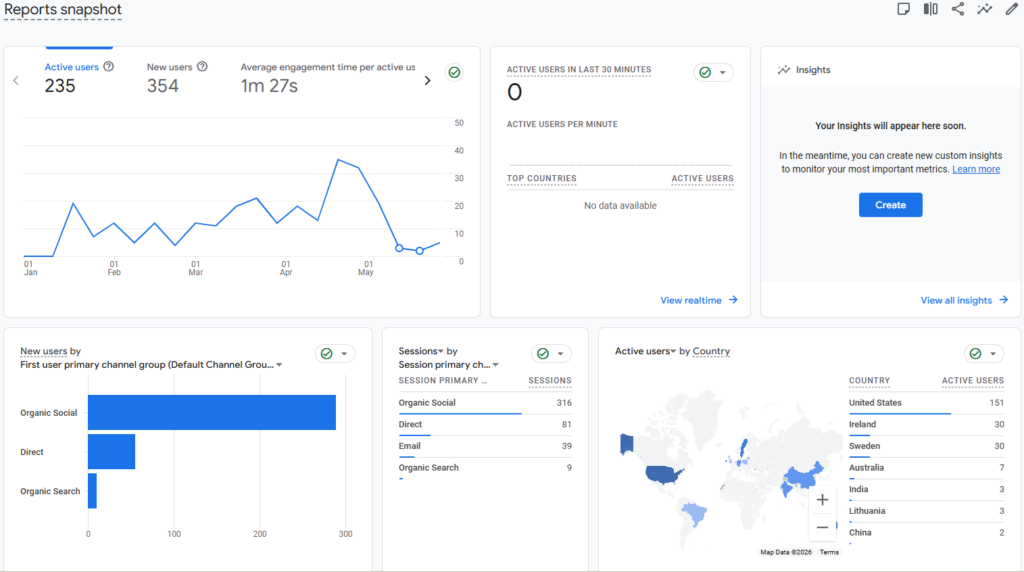1024x572 pixels.
Task: Click United States on the map
Action: [663, 475]
